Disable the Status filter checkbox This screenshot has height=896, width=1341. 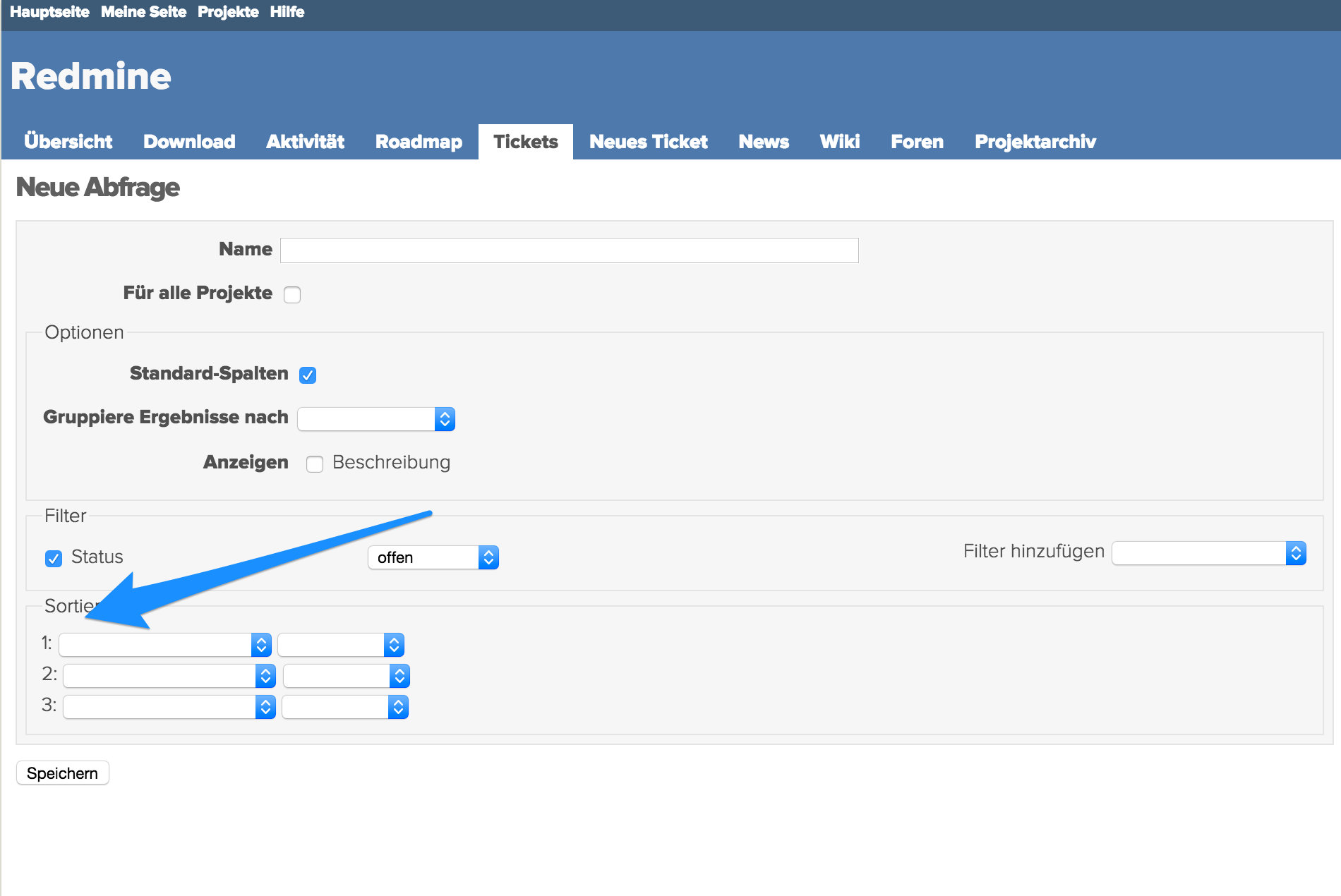tap(54, 559)
